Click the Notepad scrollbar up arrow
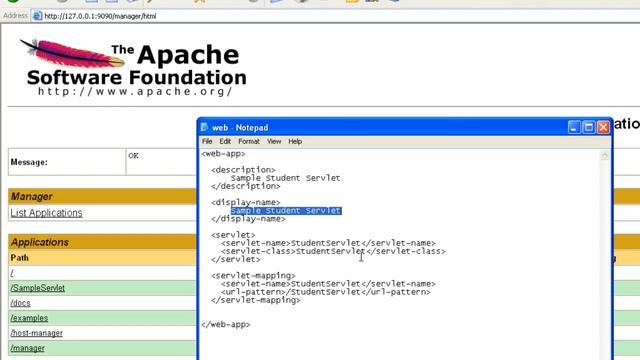This screenshot has height=360, width=640. [x=604, y=155]
